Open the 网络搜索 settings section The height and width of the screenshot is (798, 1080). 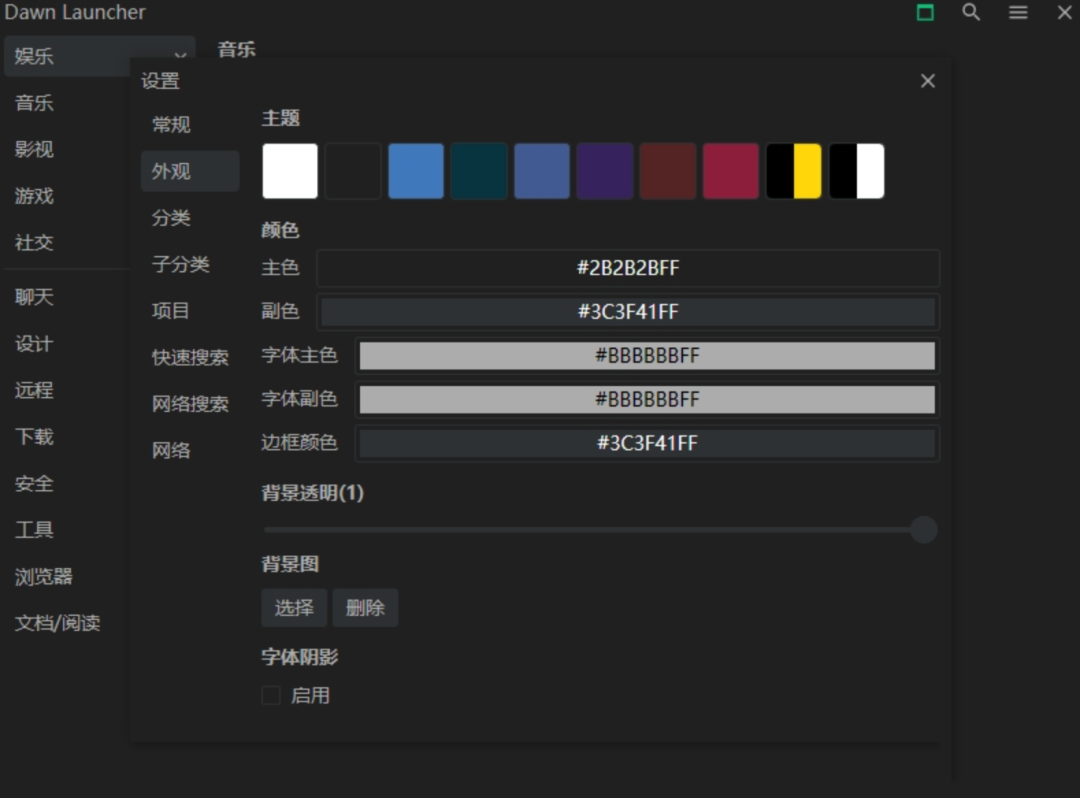click(x=190, y=404)
